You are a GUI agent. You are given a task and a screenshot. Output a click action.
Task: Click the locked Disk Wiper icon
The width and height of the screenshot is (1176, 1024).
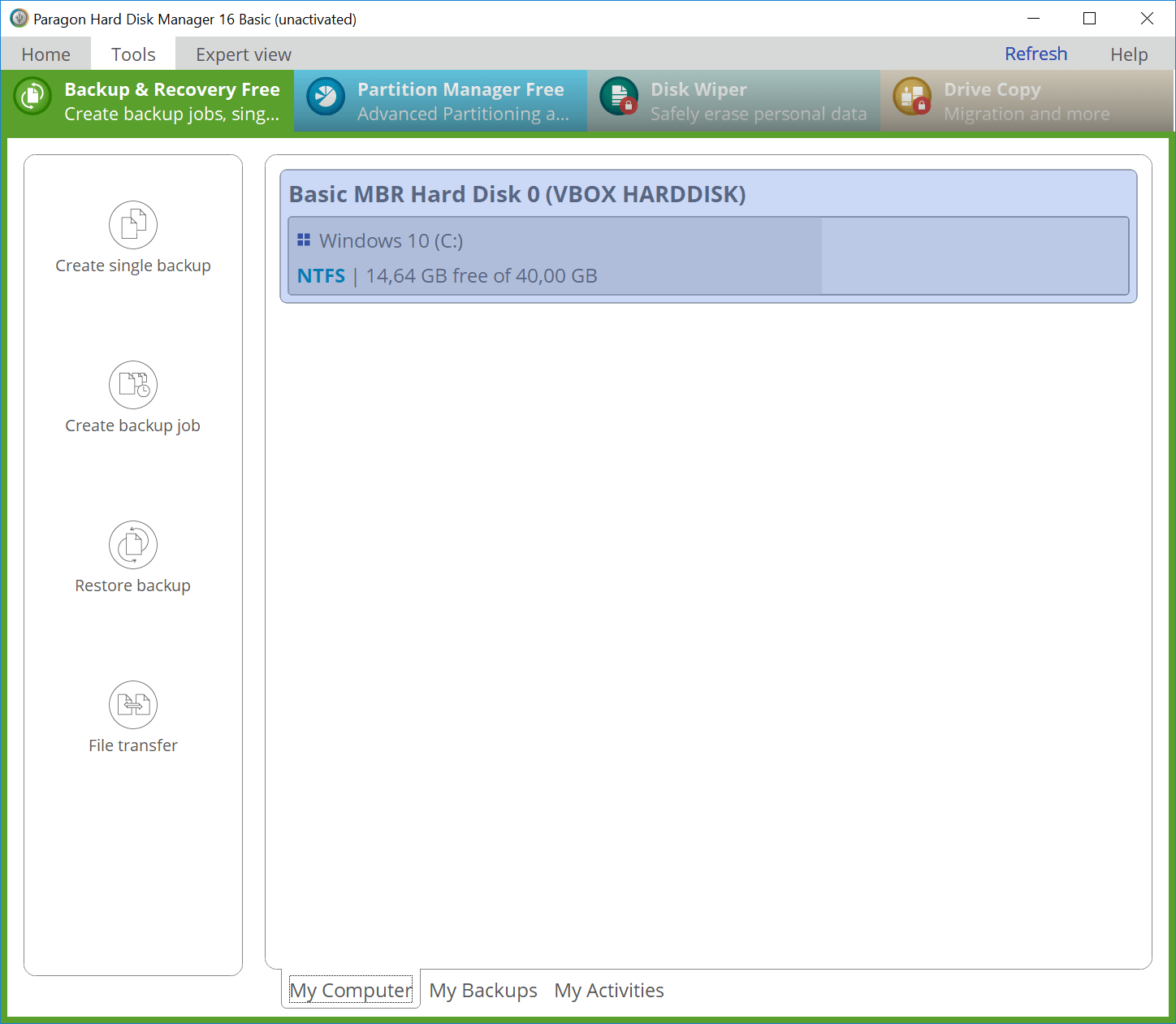tap(619, 97)
